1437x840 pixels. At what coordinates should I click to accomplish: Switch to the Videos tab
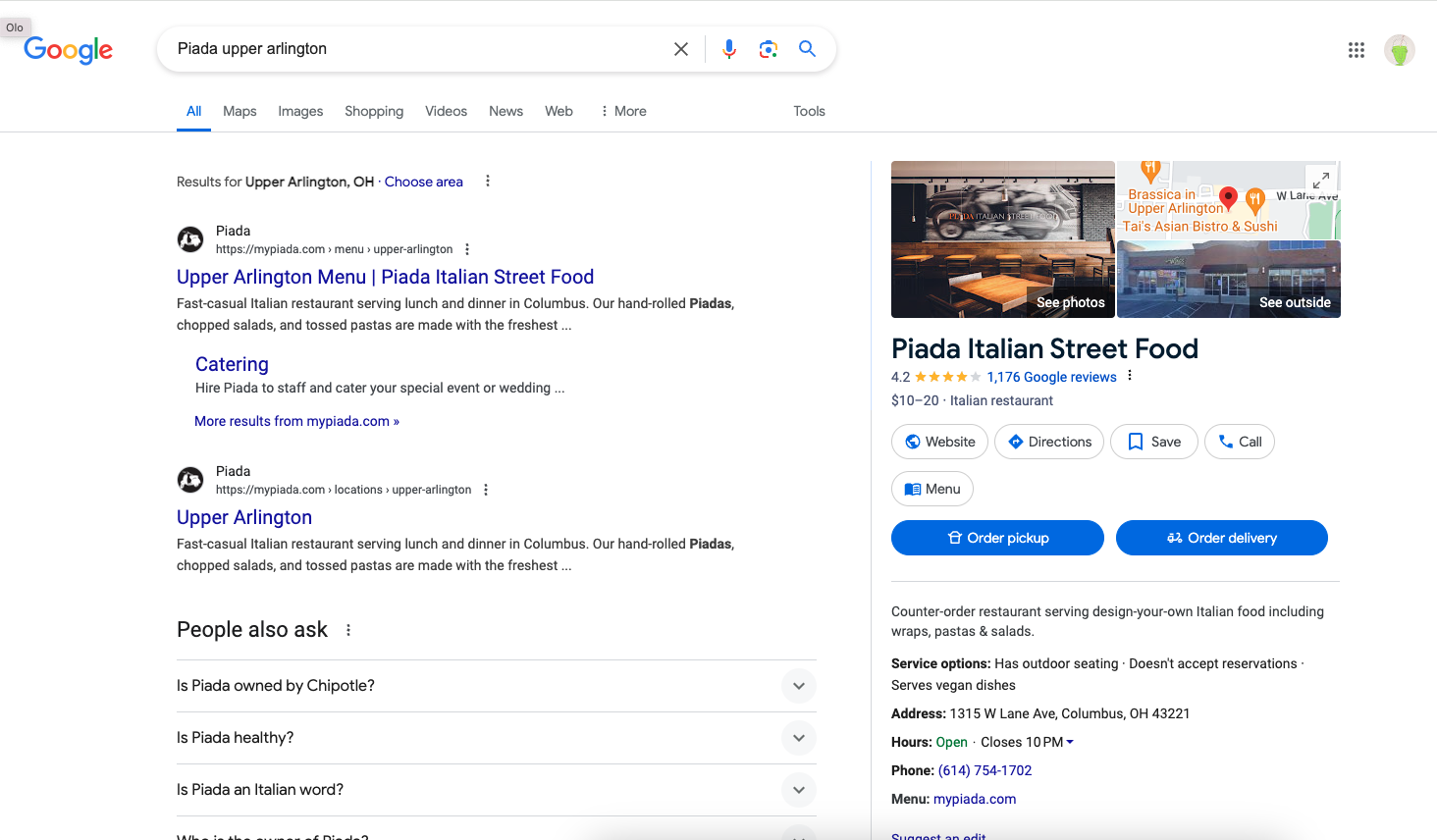(x=446, y=111)
